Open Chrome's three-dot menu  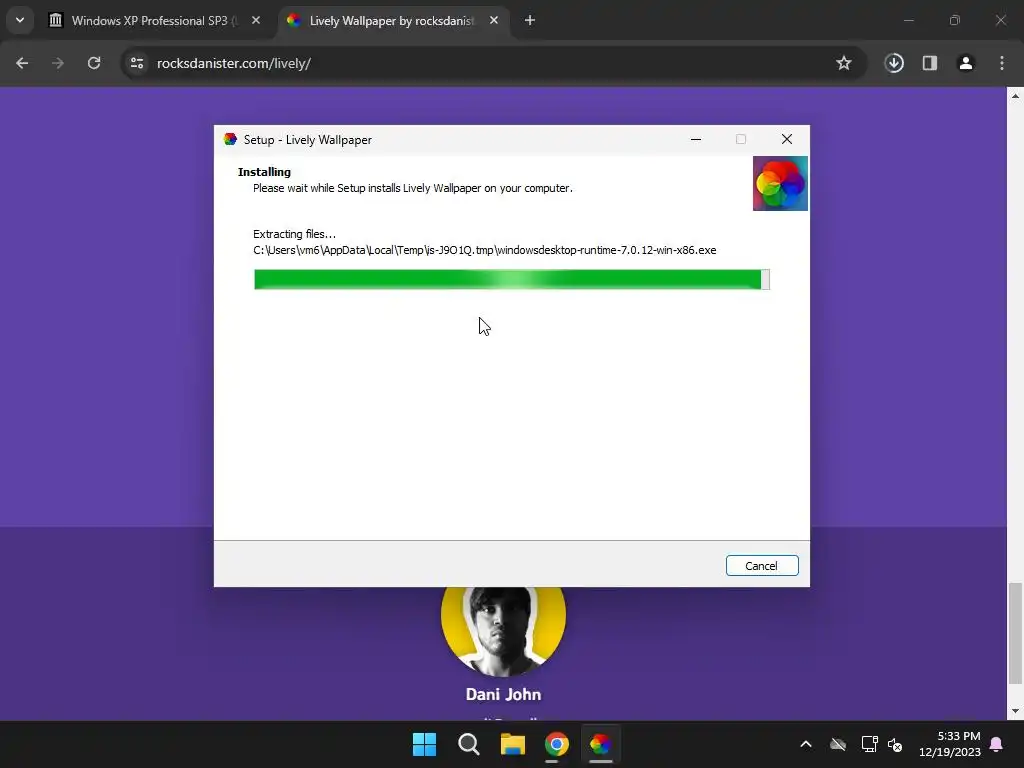pyautogui.click(x=1002, y=63)
